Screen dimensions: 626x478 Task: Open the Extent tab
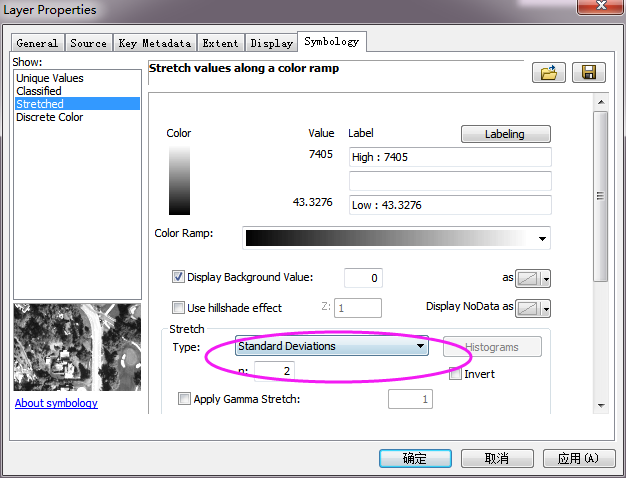(x=220, y=43)
